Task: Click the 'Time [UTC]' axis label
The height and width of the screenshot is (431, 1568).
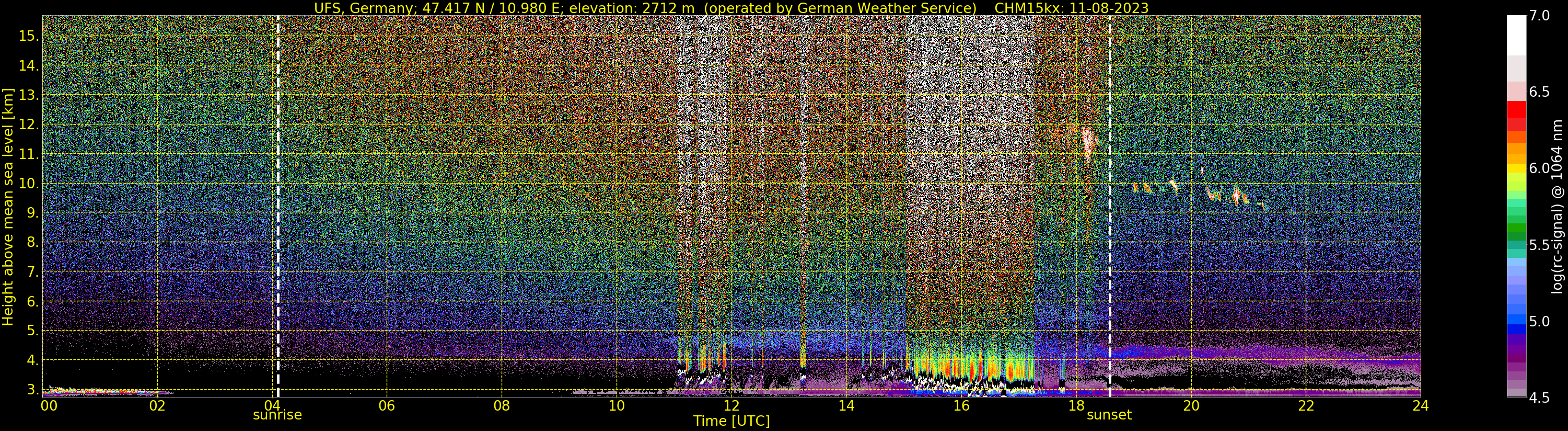Action: tap(731, 421)
